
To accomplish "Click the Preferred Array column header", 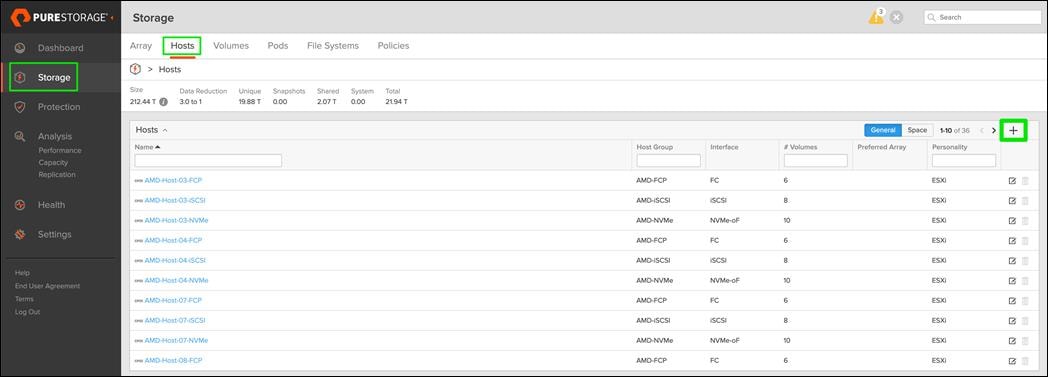I will pos(882,147).
